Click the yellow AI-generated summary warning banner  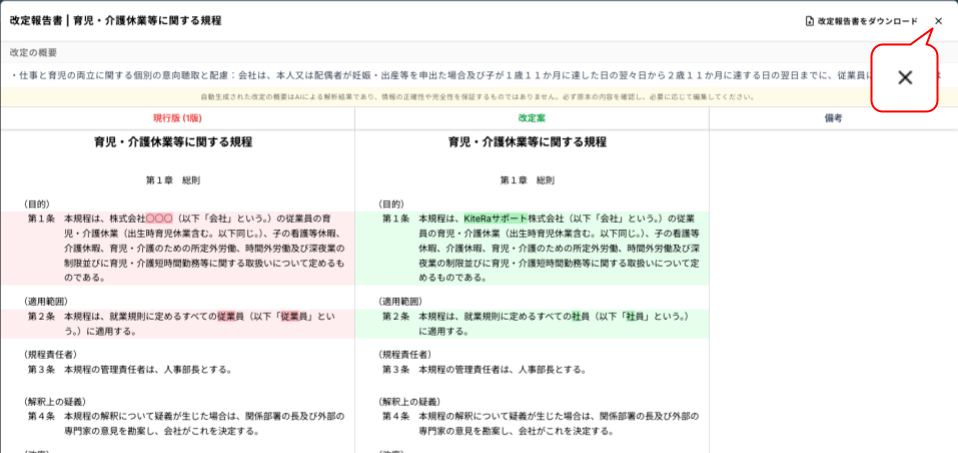click(479, 97)
